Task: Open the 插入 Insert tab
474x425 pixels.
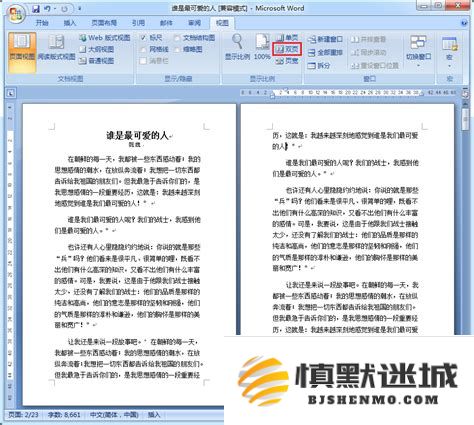Action: point(70,23)
